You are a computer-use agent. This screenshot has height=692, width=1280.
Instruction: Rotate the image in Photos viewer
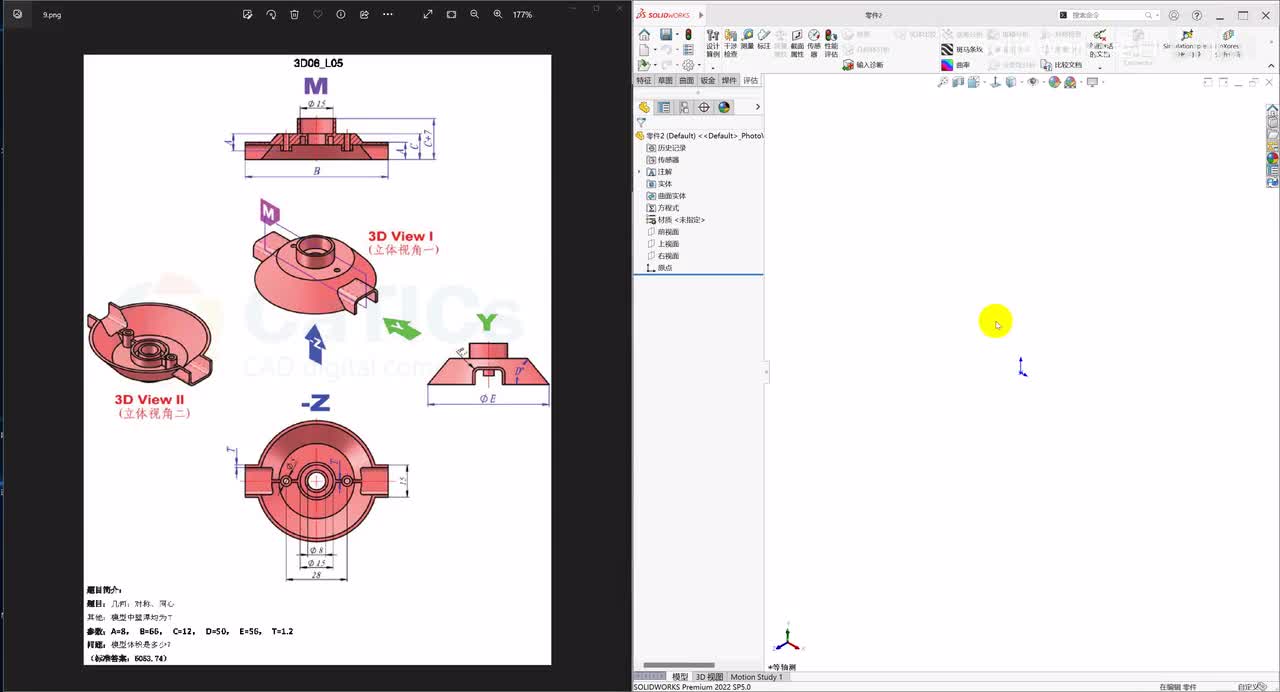tap(271, 14)
